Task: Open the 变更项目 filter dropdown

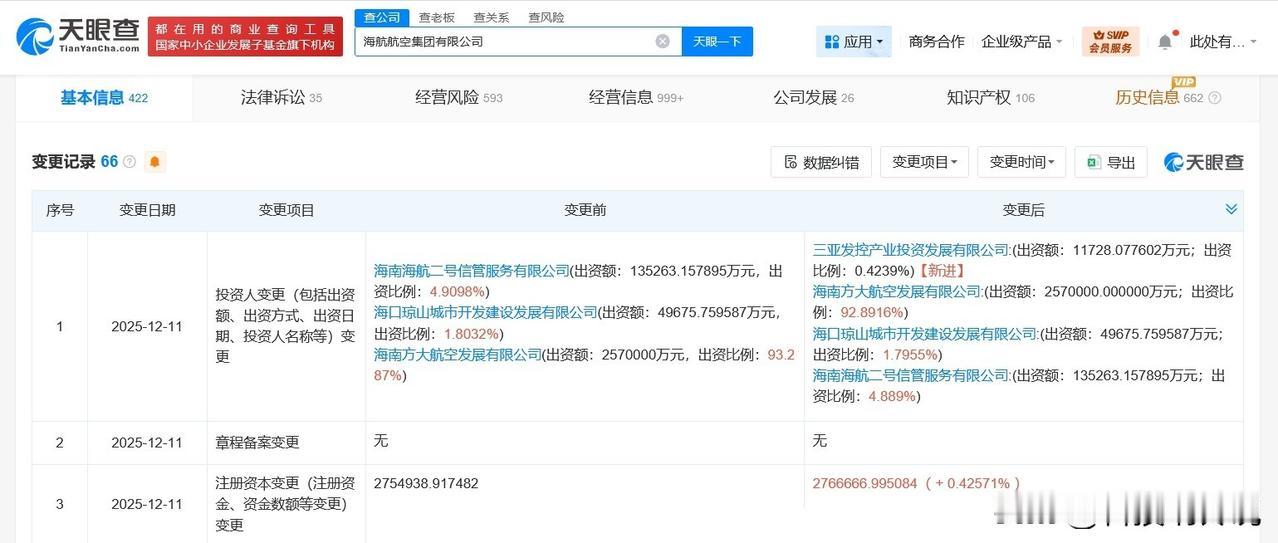Action: coord(924,162)
